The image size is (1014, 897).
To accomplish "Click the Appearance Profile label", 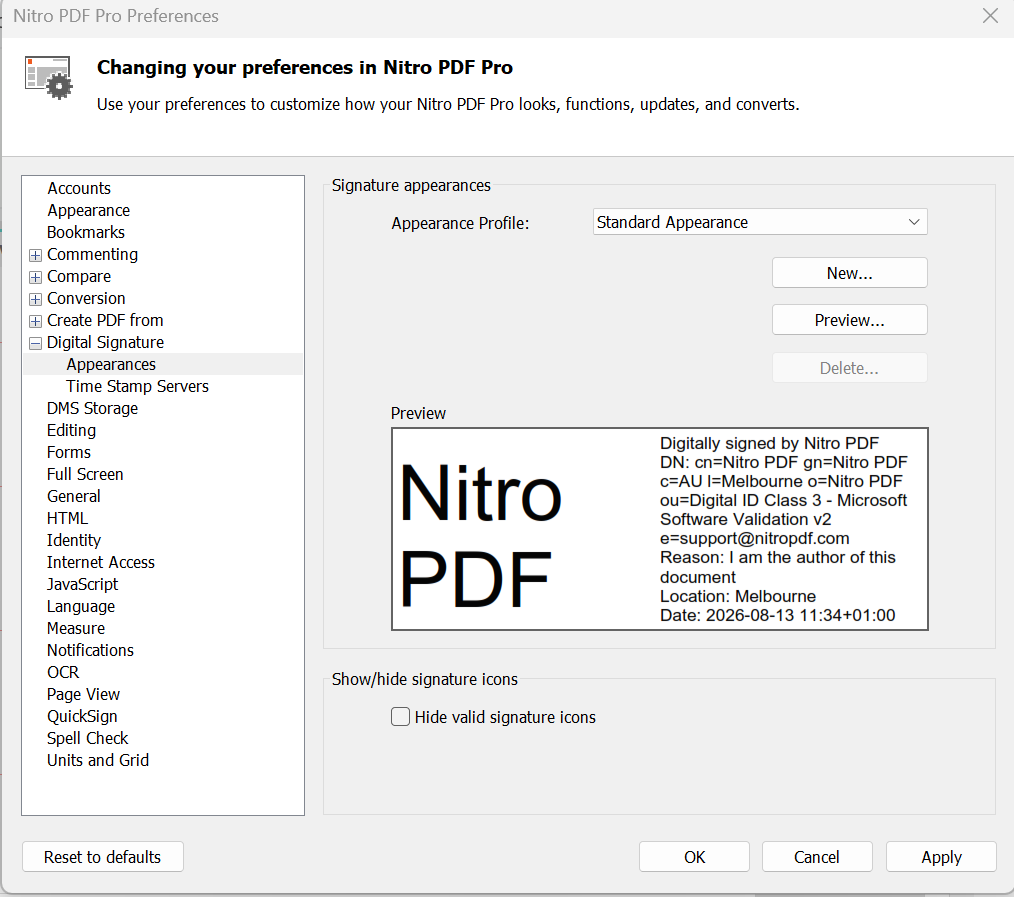I will [460, 223].
